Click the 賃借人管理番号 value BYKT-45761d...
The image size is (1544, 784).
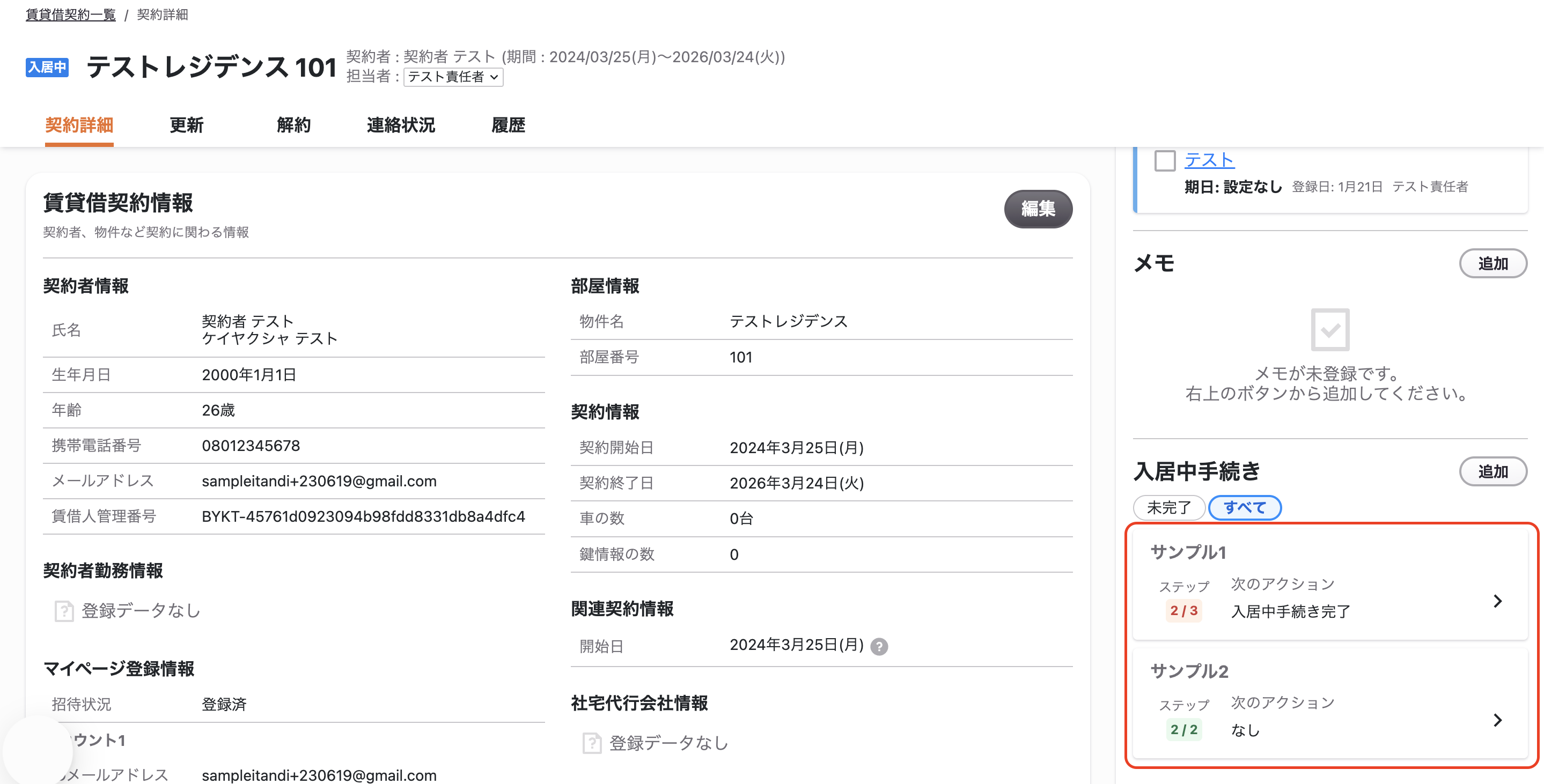363,516
